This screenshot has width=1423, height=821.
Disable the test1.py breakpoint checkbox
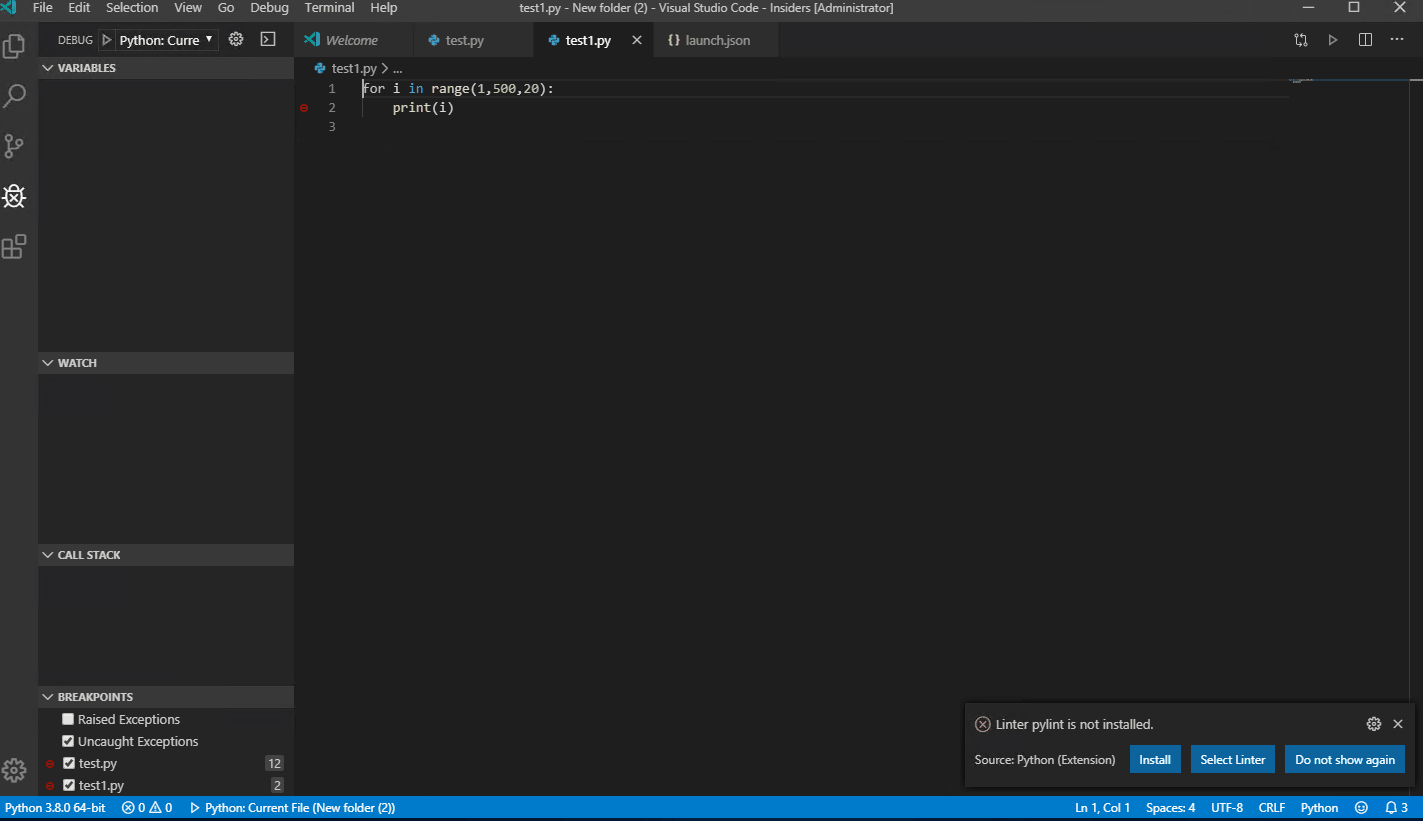click(x=68, y=785)
